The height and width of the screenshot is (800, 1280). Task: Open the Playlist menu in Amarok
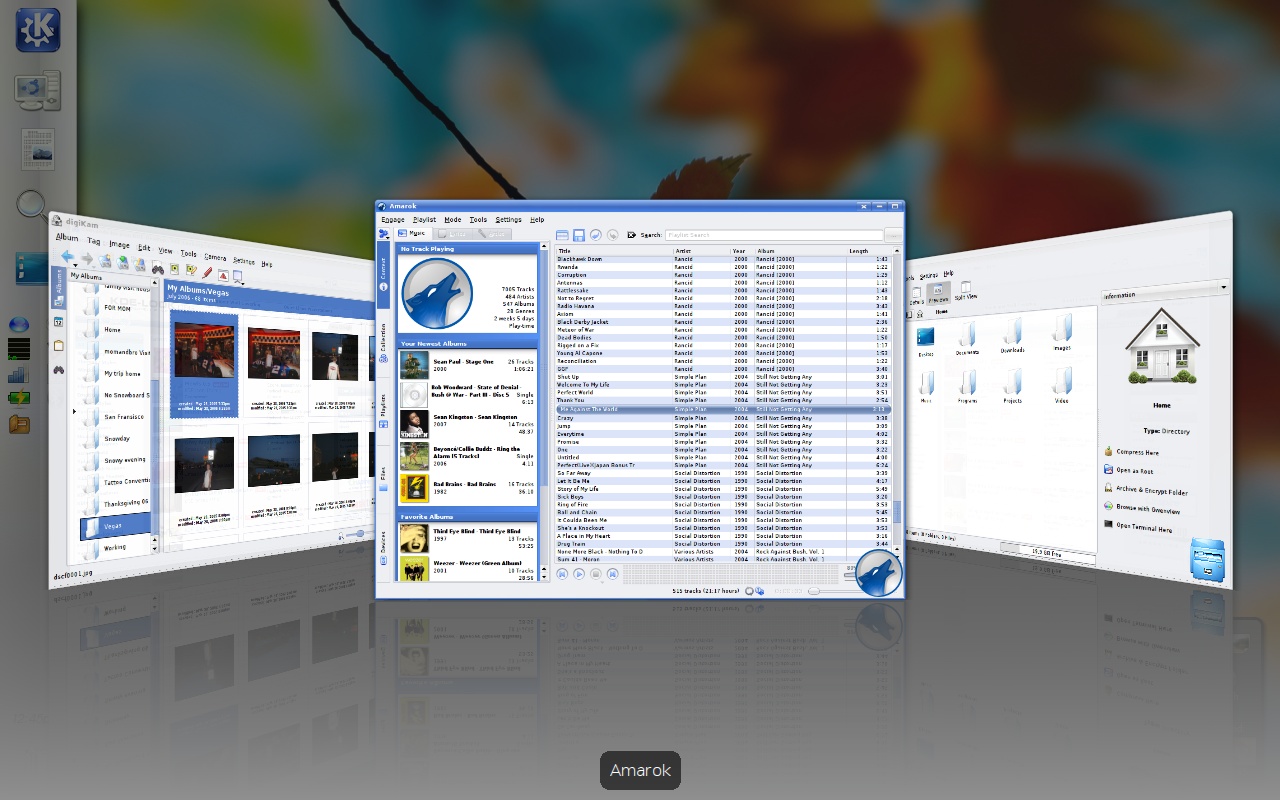(x=424, y=219)
